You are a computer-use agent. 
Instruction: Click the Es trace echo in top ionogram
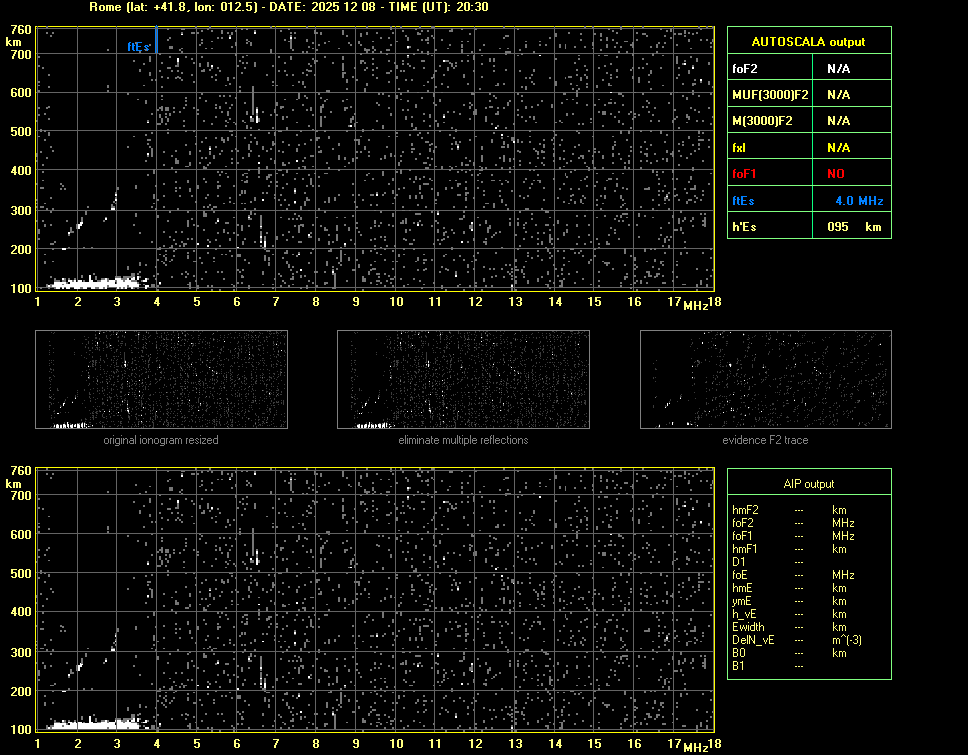pos(90,283)
